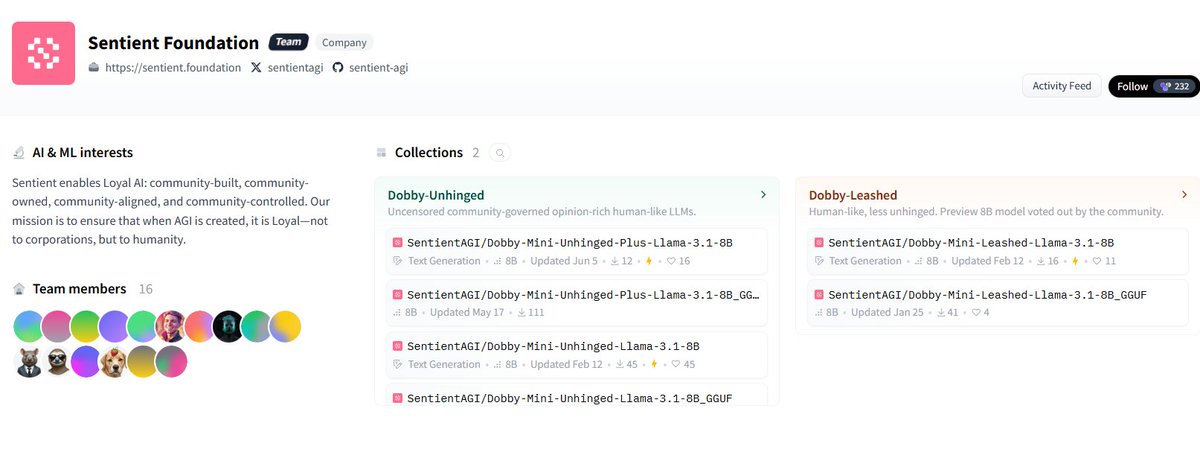Image resolution: width=1200 pixels, height=455 pixels.
Task: Open Dobby-Mini-Unhinged-Llama-3.1-8B_GGUF model card
Action: tap(570, 398)
